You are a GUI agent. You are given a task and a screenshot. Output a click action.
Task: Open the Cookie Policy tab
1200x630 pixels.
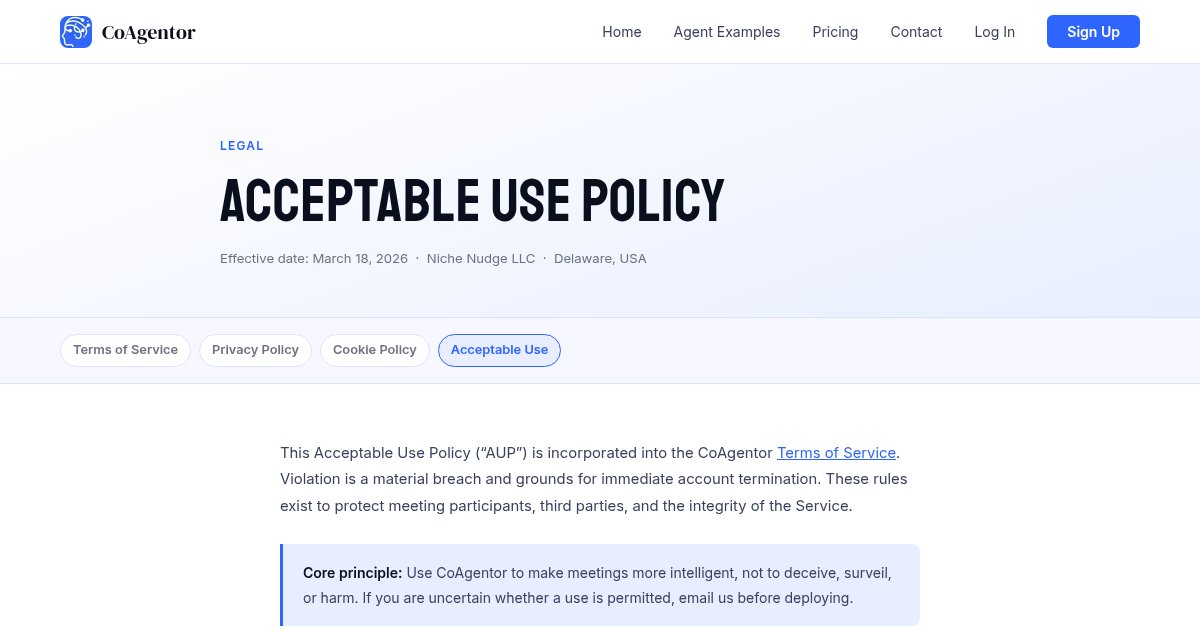click(x=374, y=350)
